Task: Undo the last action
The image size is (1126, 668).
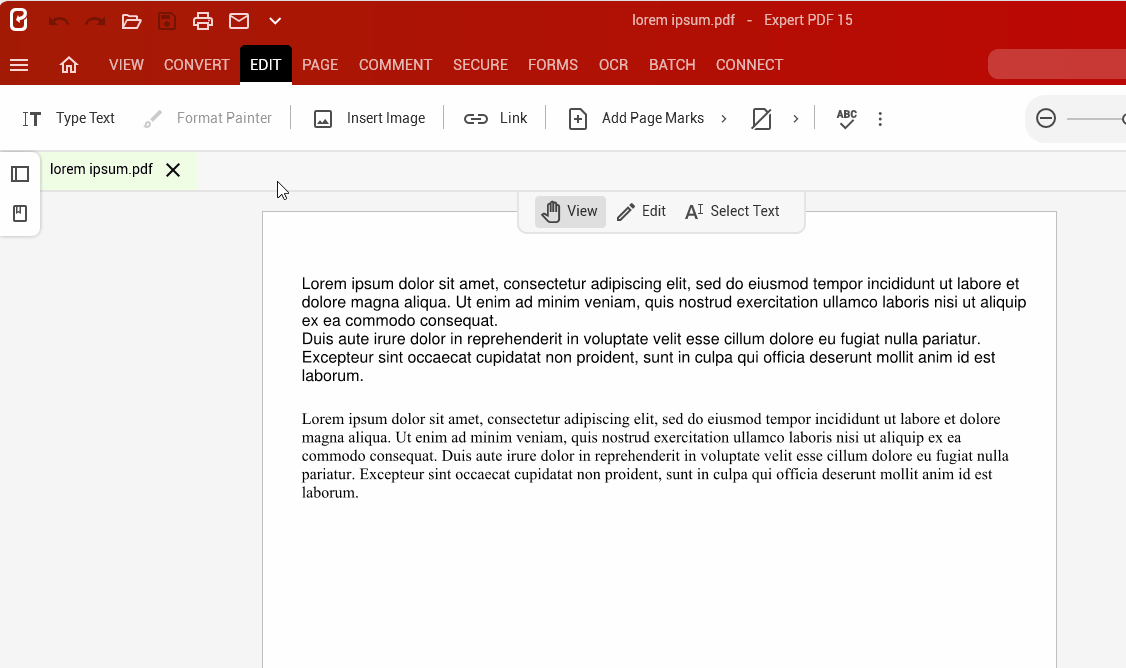Action: [x=58, y=21]
